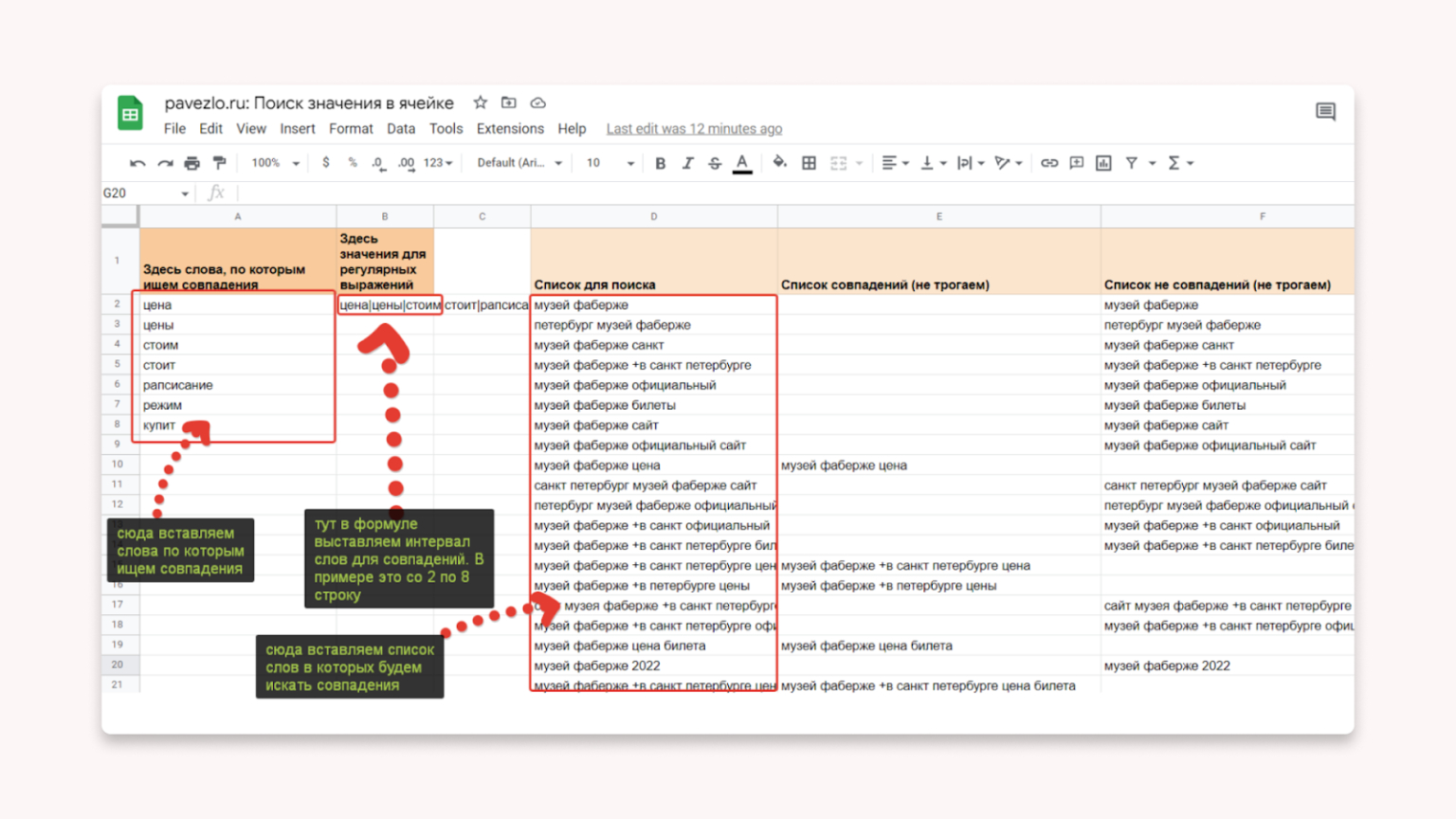The image size is (1456, 819).
Task: Click the Undo icon in toolbar
Action: pyautogui.click(x=137, y=163)
